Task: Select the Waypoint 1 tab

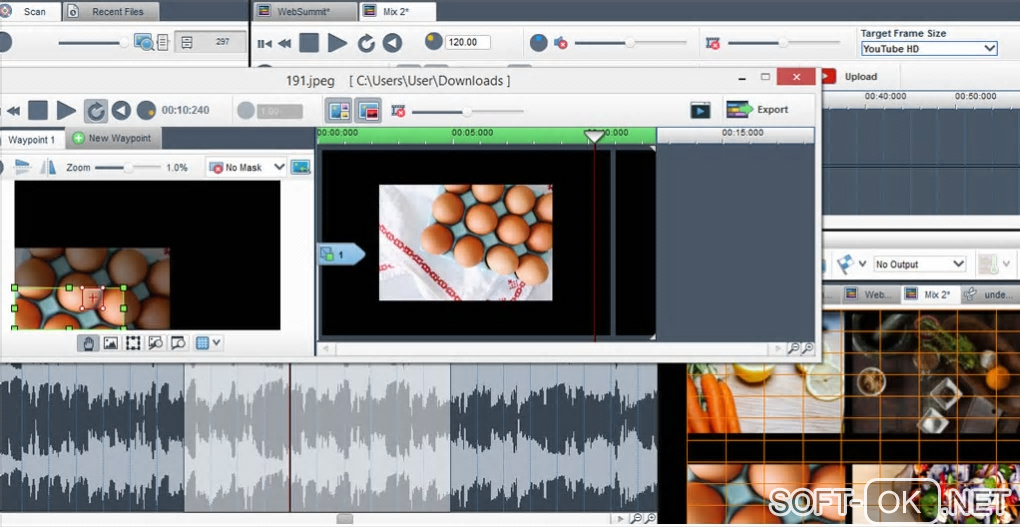Action: pos(31,139)
